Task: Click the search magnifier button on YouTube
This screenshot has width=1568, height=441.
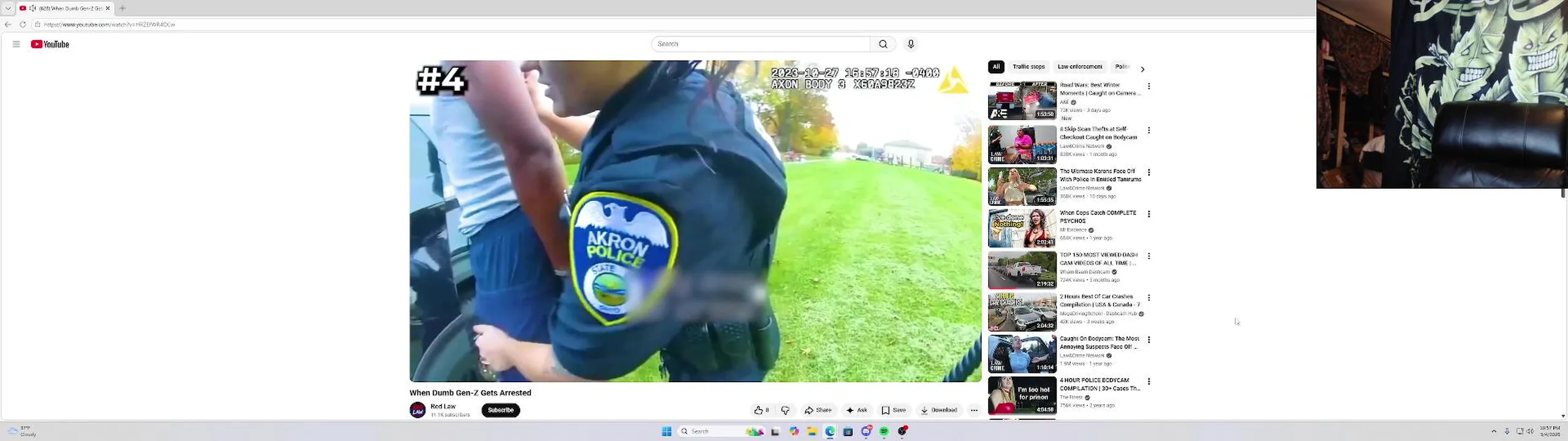Action: point(883,44)
